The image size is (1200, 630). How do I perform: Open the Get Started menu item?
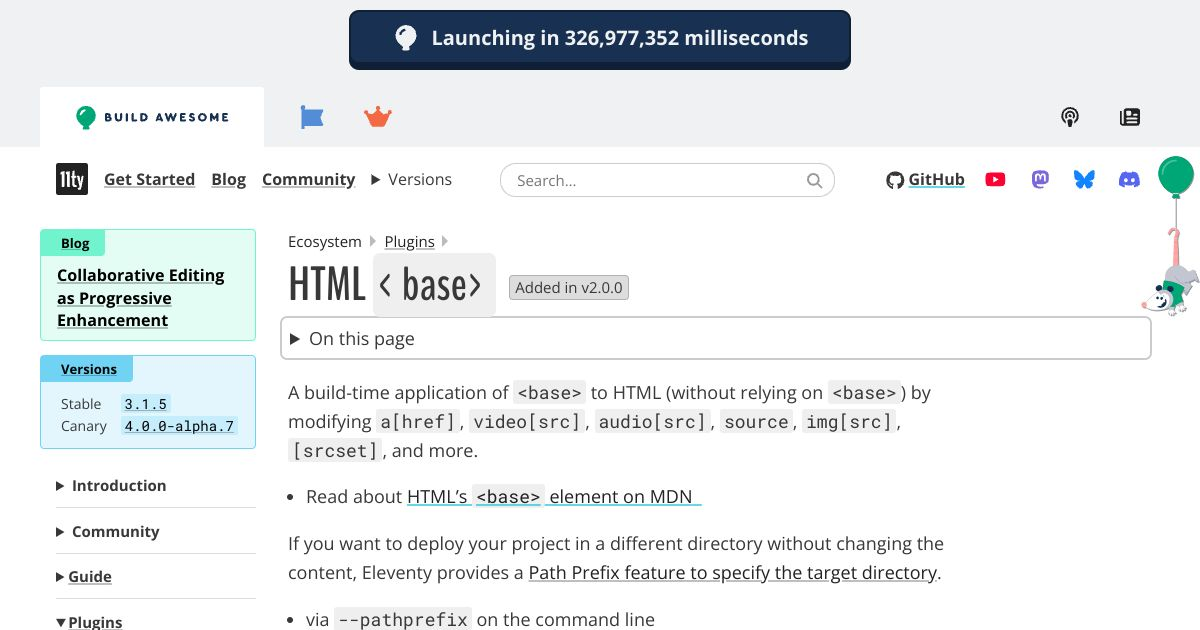pos(149,180)
